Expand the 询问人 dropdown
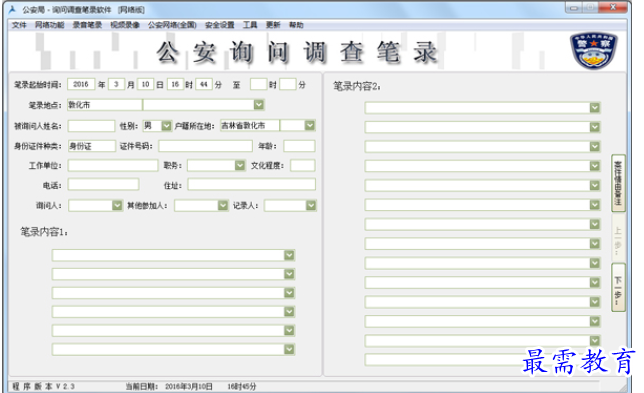This screenshot has height=393, width=644. click(117, 205)
